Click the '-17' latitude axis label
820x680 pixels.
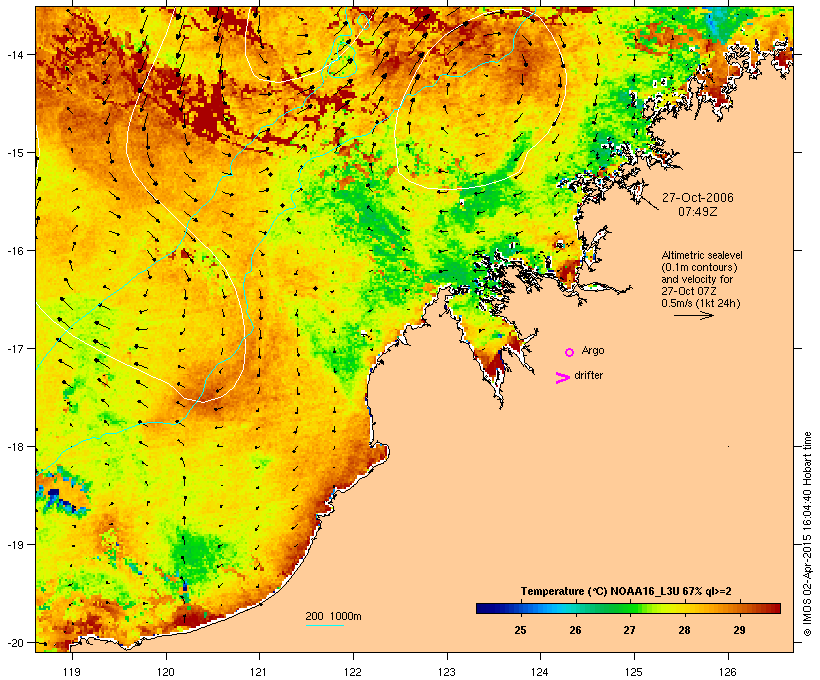(x=15, y=348)
